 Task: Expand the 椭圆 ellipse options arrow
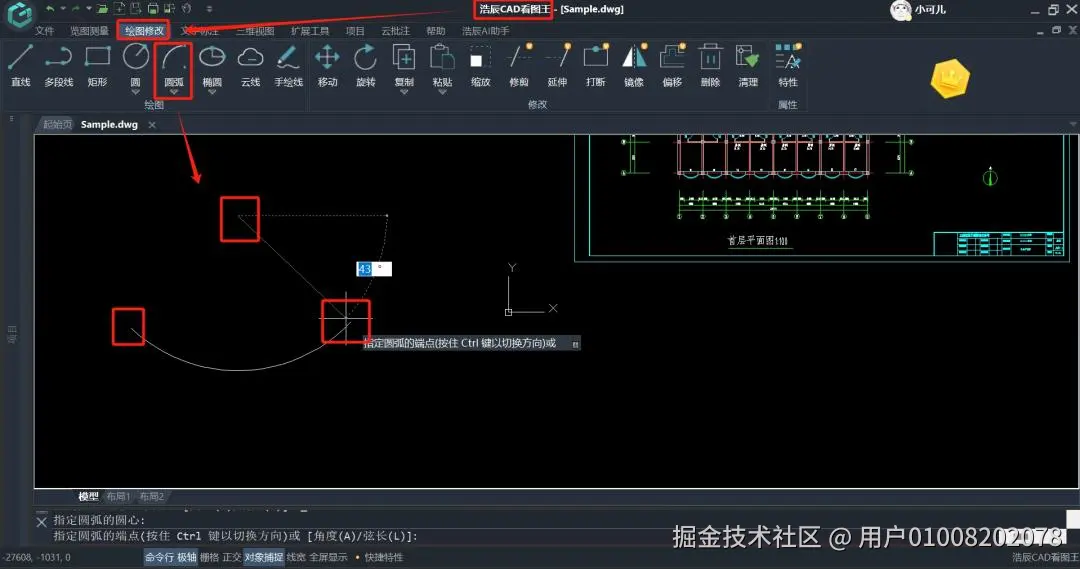pyautogui.click(x=212, y=92)
